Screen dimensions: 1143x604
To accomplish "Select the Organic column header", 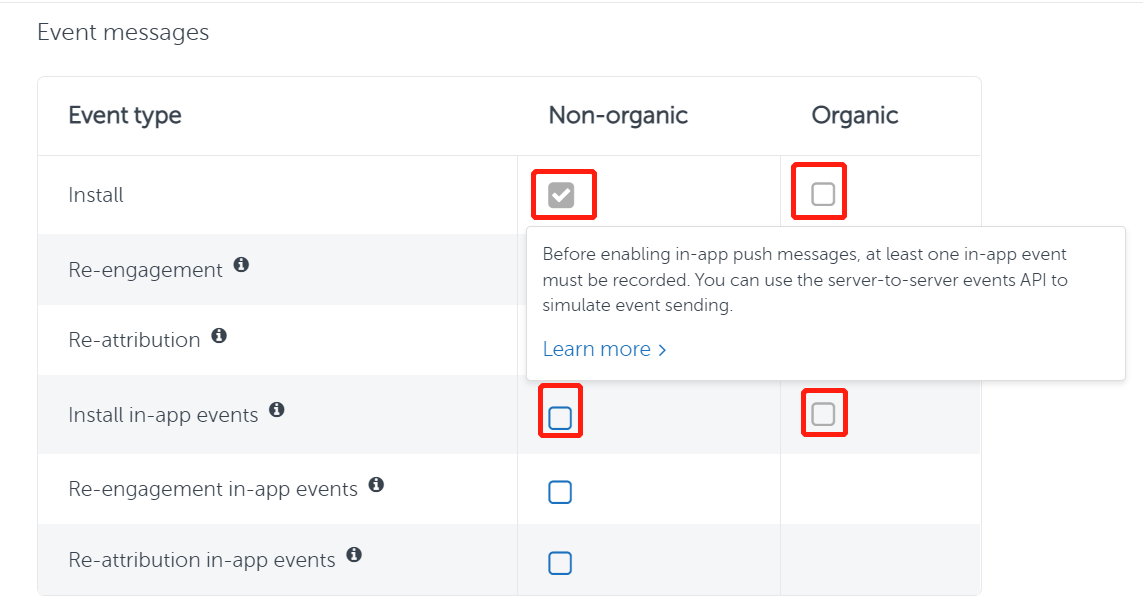I will tap(855, 115).
